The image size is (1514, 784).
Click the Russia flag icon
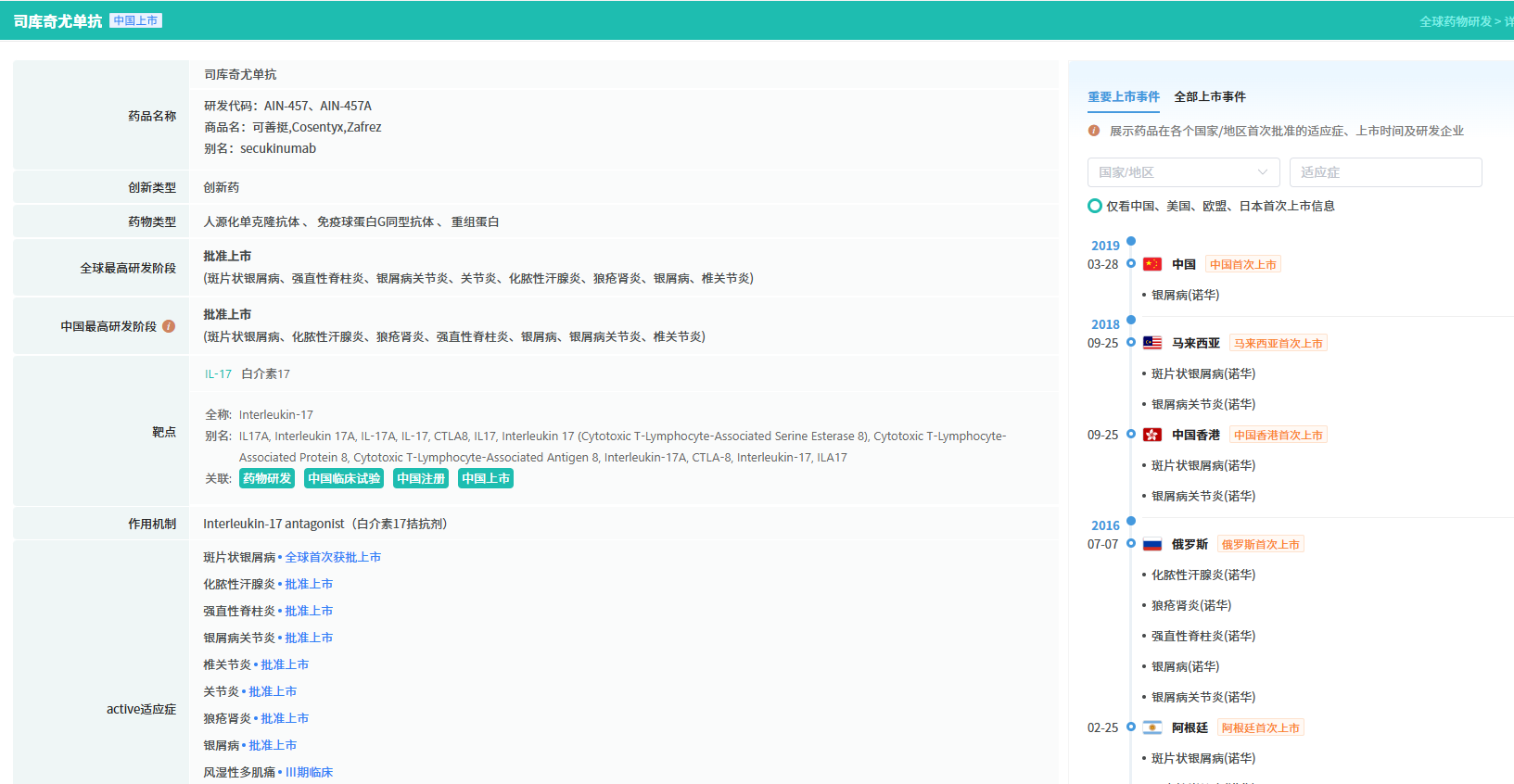tap(1152, 544)
